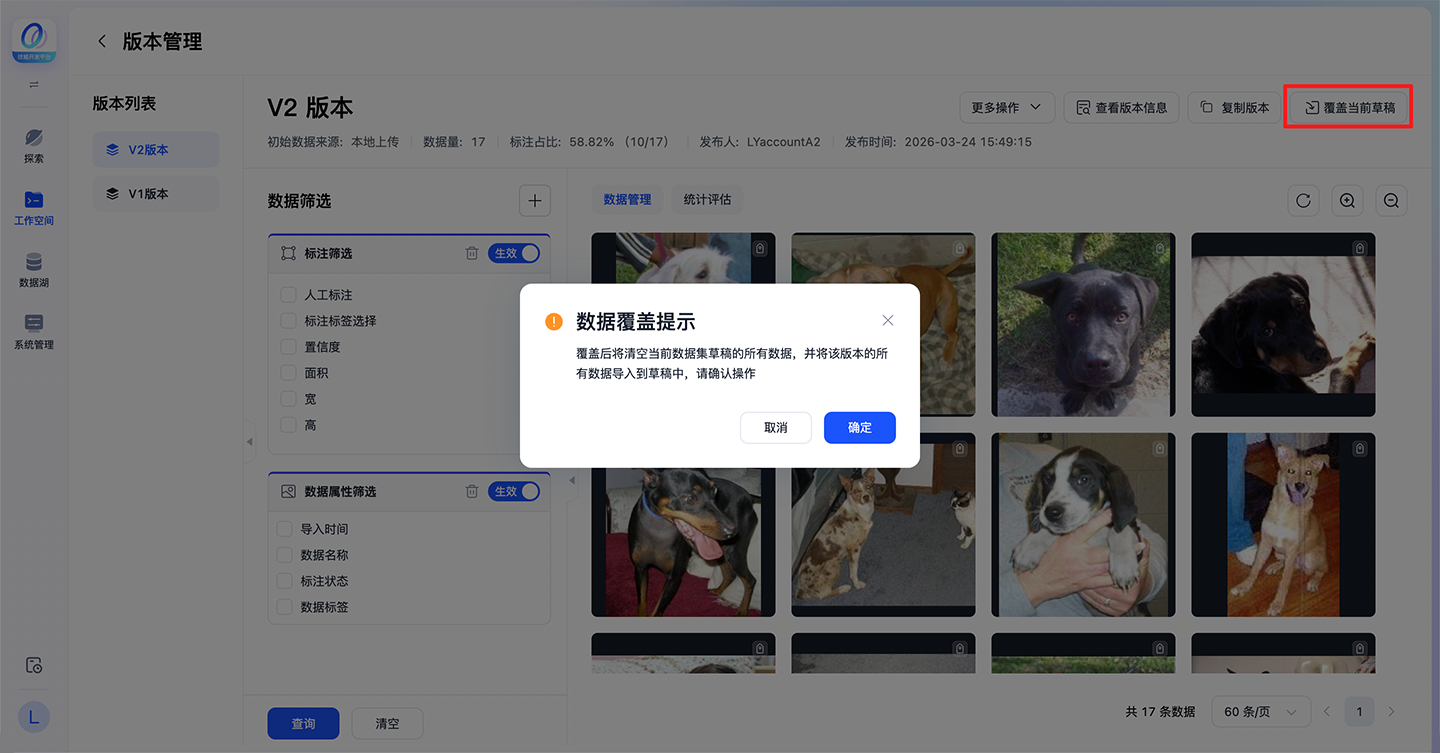The image size is (1440, 753).
Task: Close the 数据覆盖提示 dialog with the X
Action: click(x=888, y=321)
